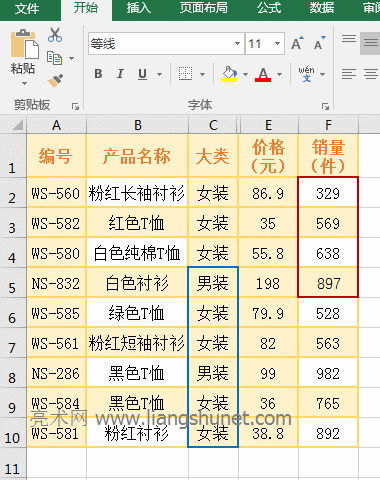Click the align left icon
This screenshot has width=380, height=480.
tap(349, 74)
